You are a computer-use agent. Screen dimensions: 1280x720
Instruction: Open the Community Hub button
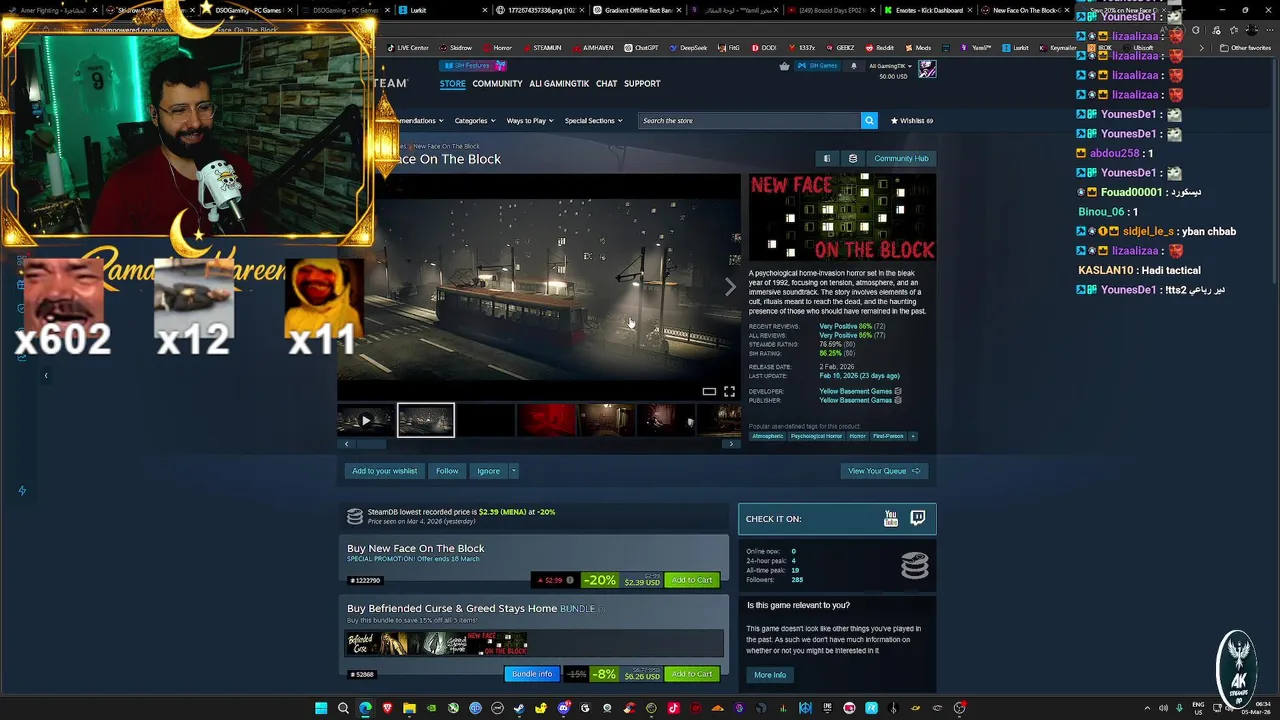(x=901, y=158)
